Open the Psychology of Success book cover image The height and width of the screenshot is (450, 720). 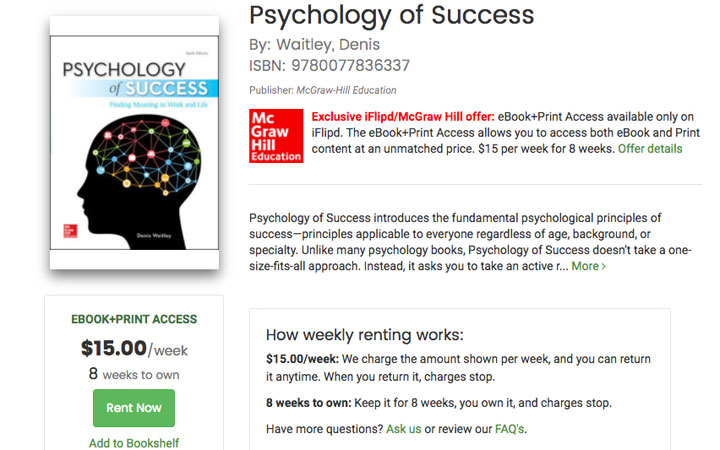click(134, 143)
